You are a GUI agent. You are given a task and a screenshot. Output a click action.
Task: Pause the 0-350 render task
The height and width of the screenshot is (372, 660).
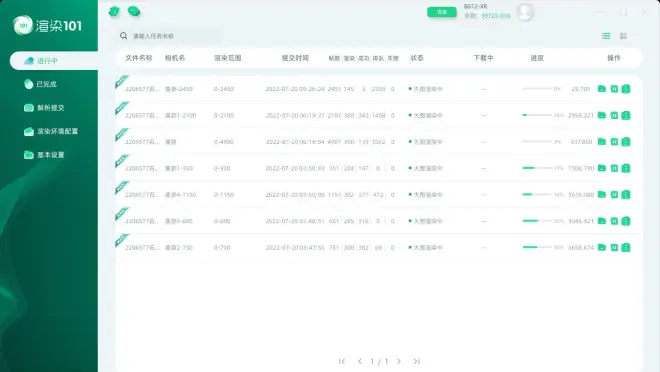pos(614,168)
